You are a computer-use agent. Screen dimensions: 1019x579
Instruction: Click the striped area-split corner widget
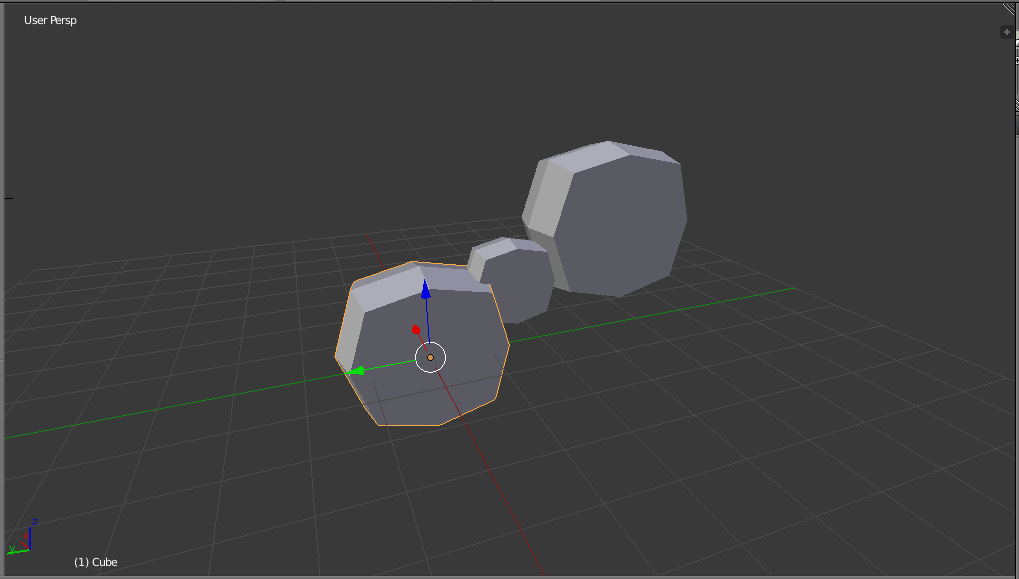(x=1011, y=9)
